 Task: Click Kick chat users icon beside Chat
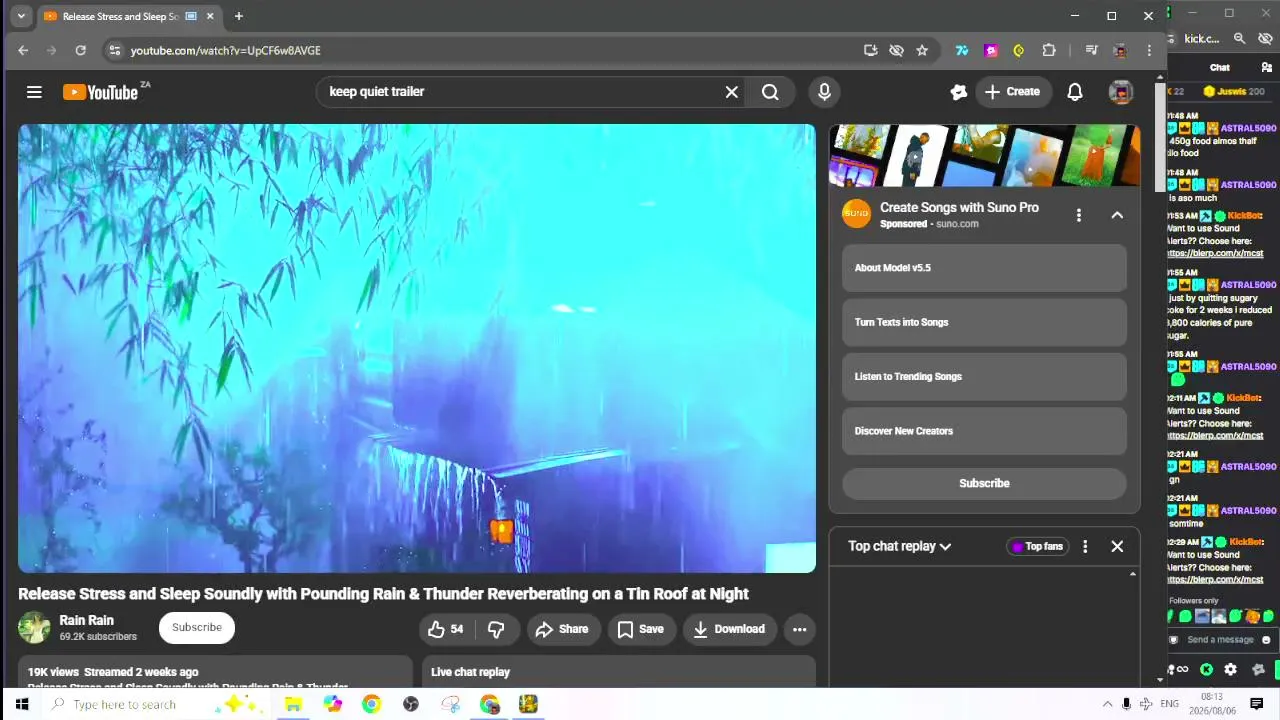tap(1267, 68)
